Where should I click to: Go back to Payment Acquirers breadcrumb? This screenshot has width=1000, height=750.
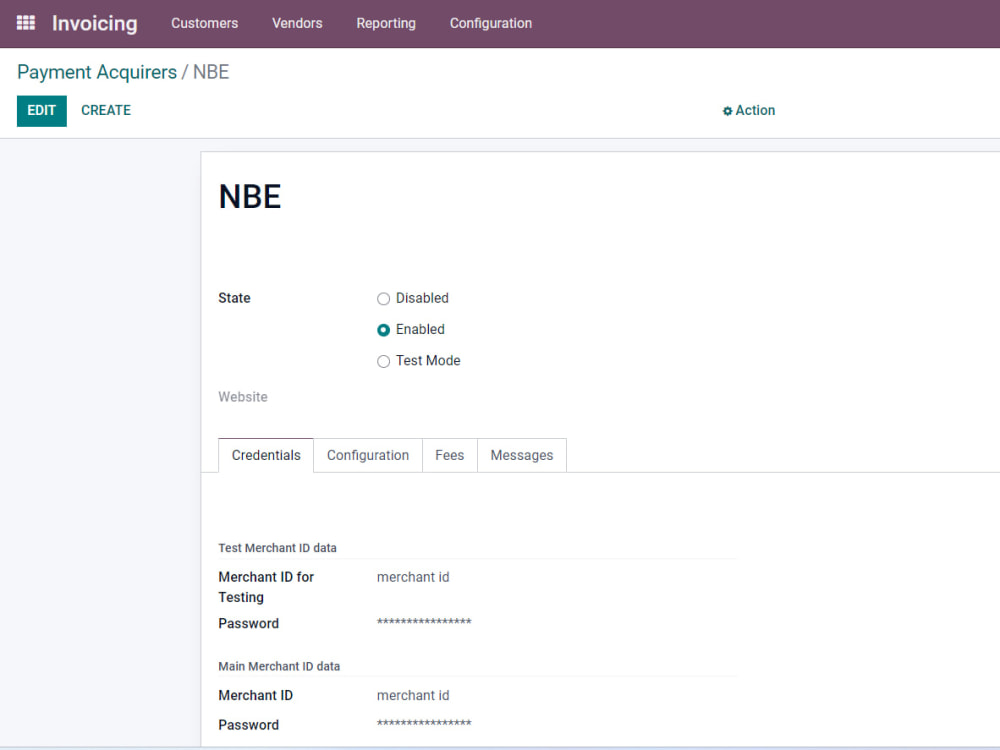(97, 72)
